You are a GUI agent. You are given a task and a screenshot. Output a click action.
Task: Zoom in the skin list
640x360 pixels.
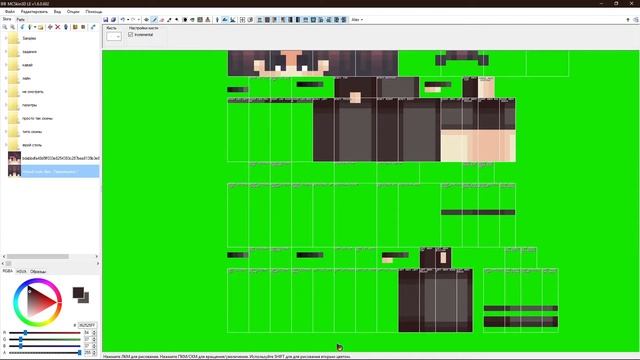[x=5, y=27]
